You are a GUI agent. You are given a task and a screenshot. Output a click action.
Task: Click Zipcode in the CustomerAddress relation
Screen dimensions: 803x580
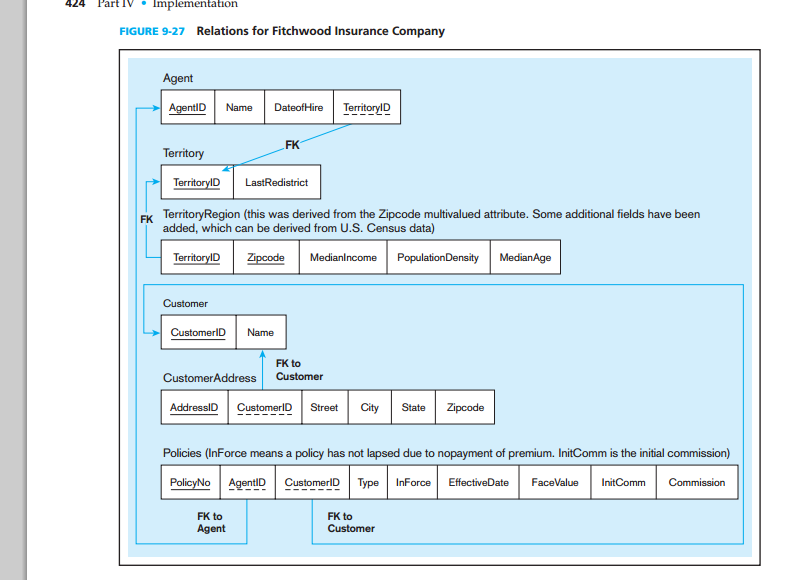(x=465, y=407)
